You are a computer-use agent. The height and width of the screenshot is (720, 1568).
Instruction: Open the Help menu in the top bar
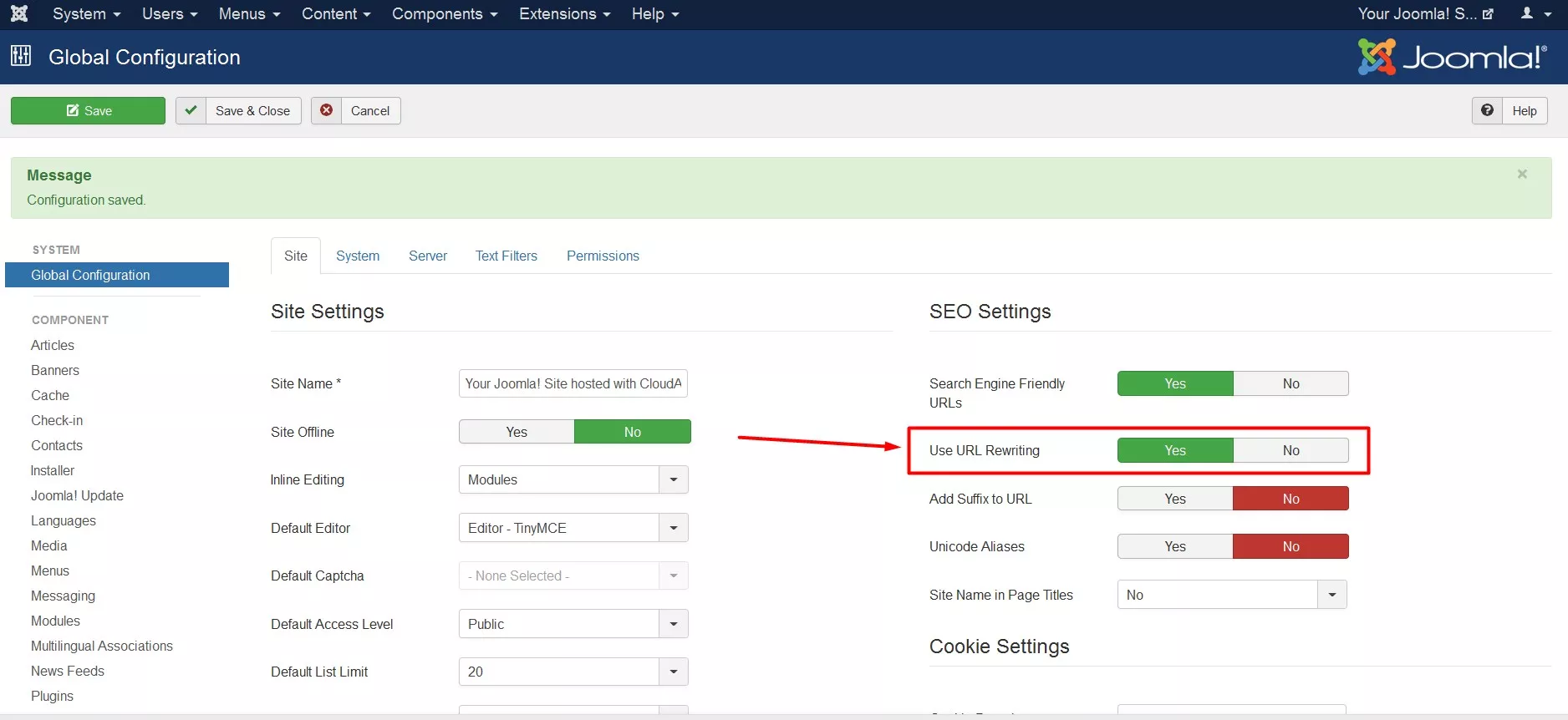[655, 13]
